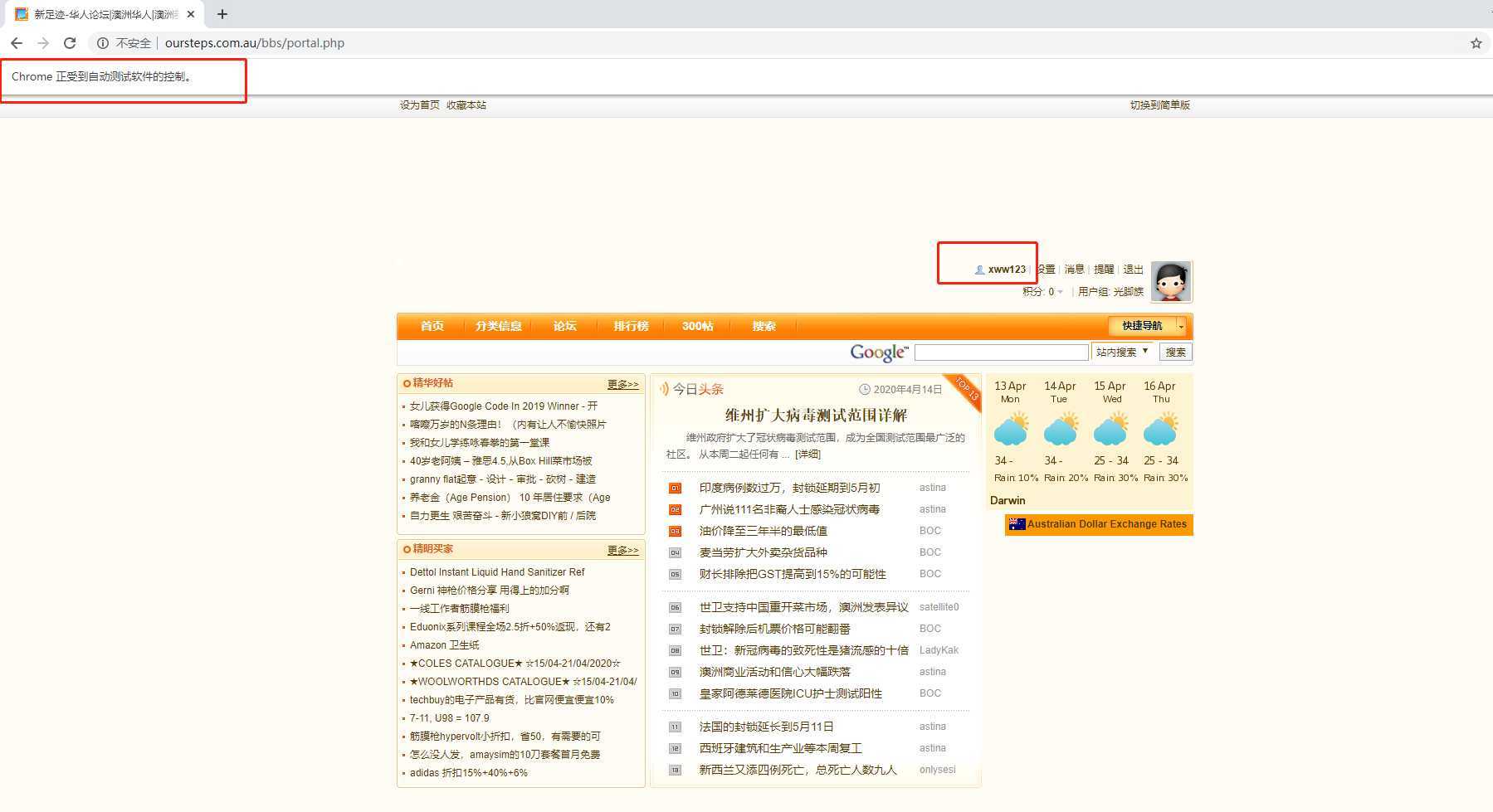Image resolution: width=1493 pixels, height=812 pixels.
Task: Click the 15 Apr Wednesday weather icon
Action: click(x=1110, y=429)
